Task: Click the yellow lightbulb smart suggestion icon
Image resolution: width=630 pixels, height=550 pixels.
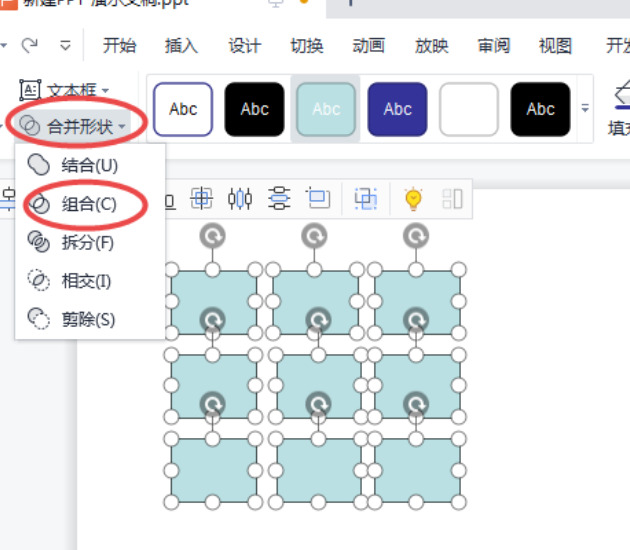Action: coord(413,198)
